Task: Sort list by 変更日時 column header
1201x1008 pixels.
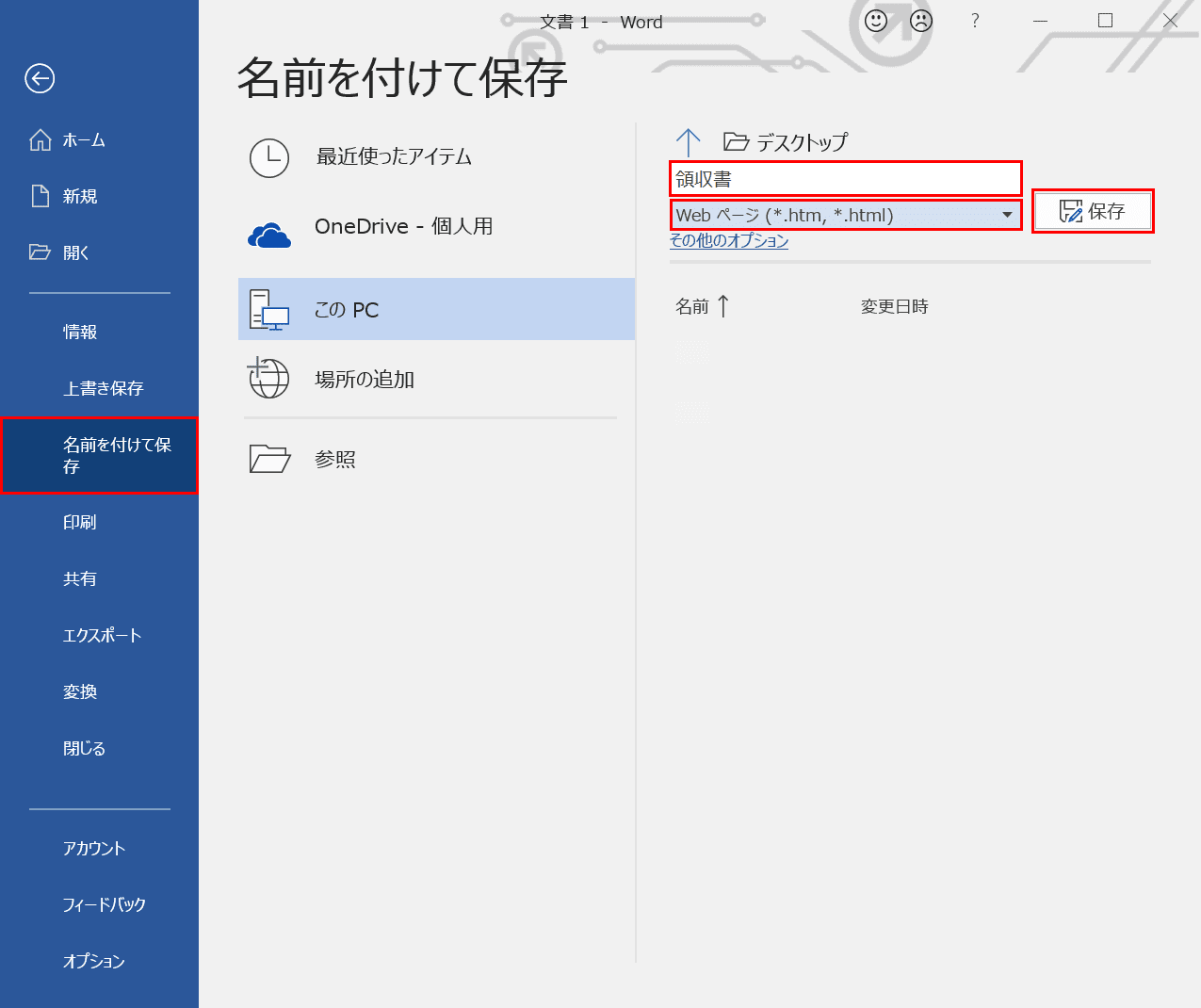Action: 895,306
